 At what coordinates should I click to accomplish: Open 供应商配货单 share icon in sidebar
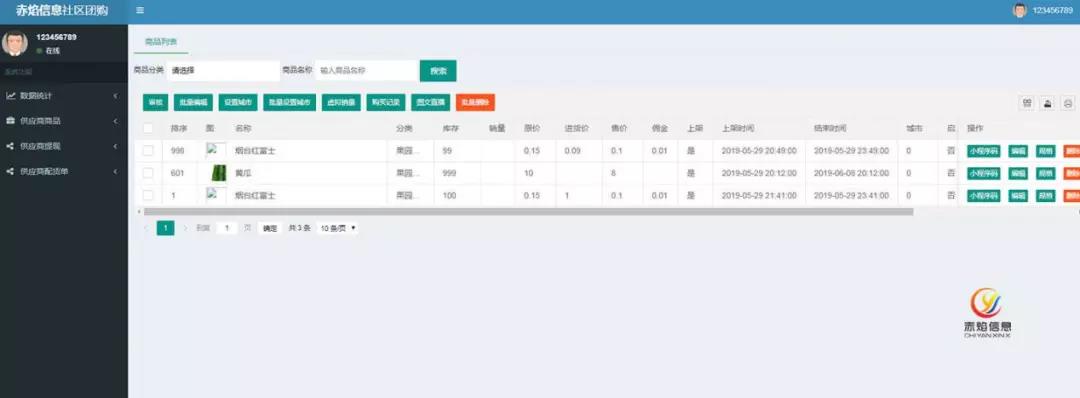tap(10, 171)
